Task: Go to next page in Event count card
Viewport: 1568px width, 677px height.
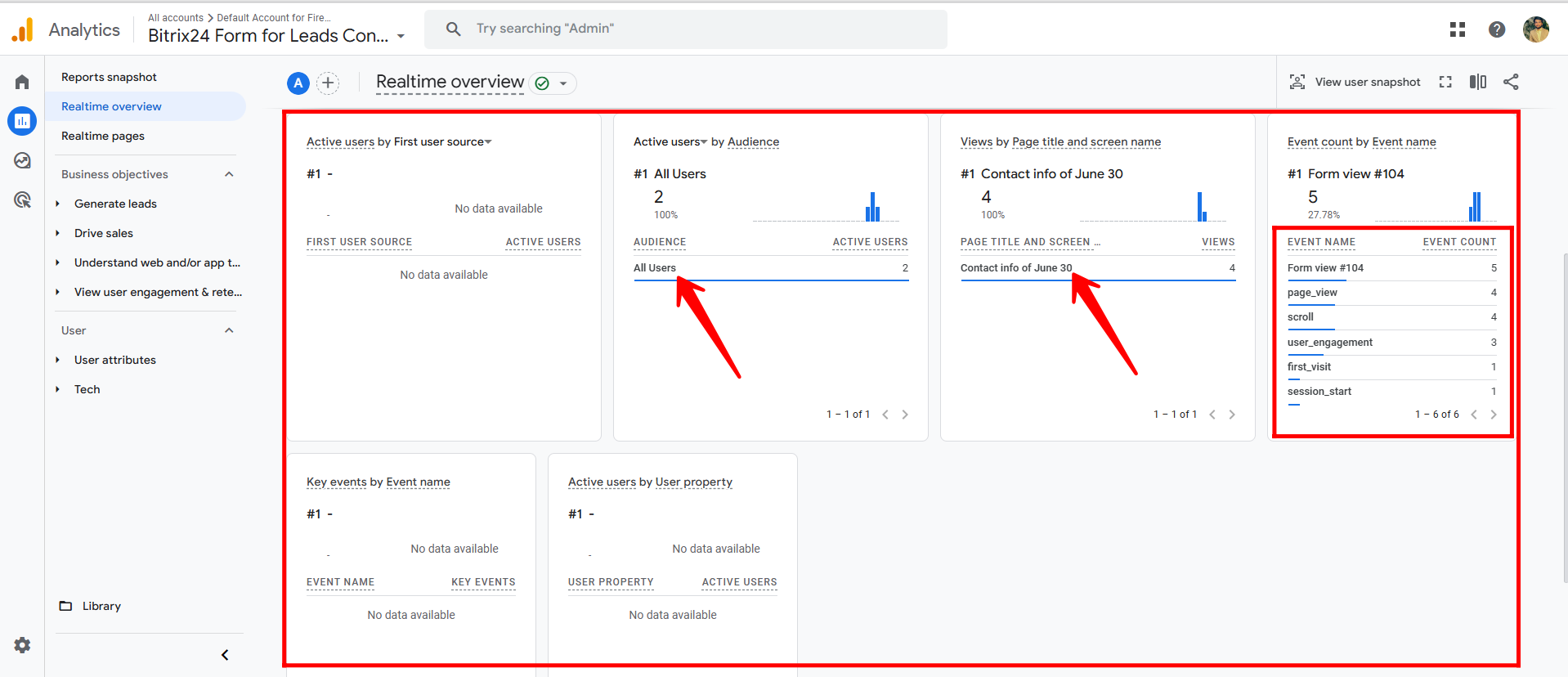Action: pyautogui.click(x=1494, y=415)
